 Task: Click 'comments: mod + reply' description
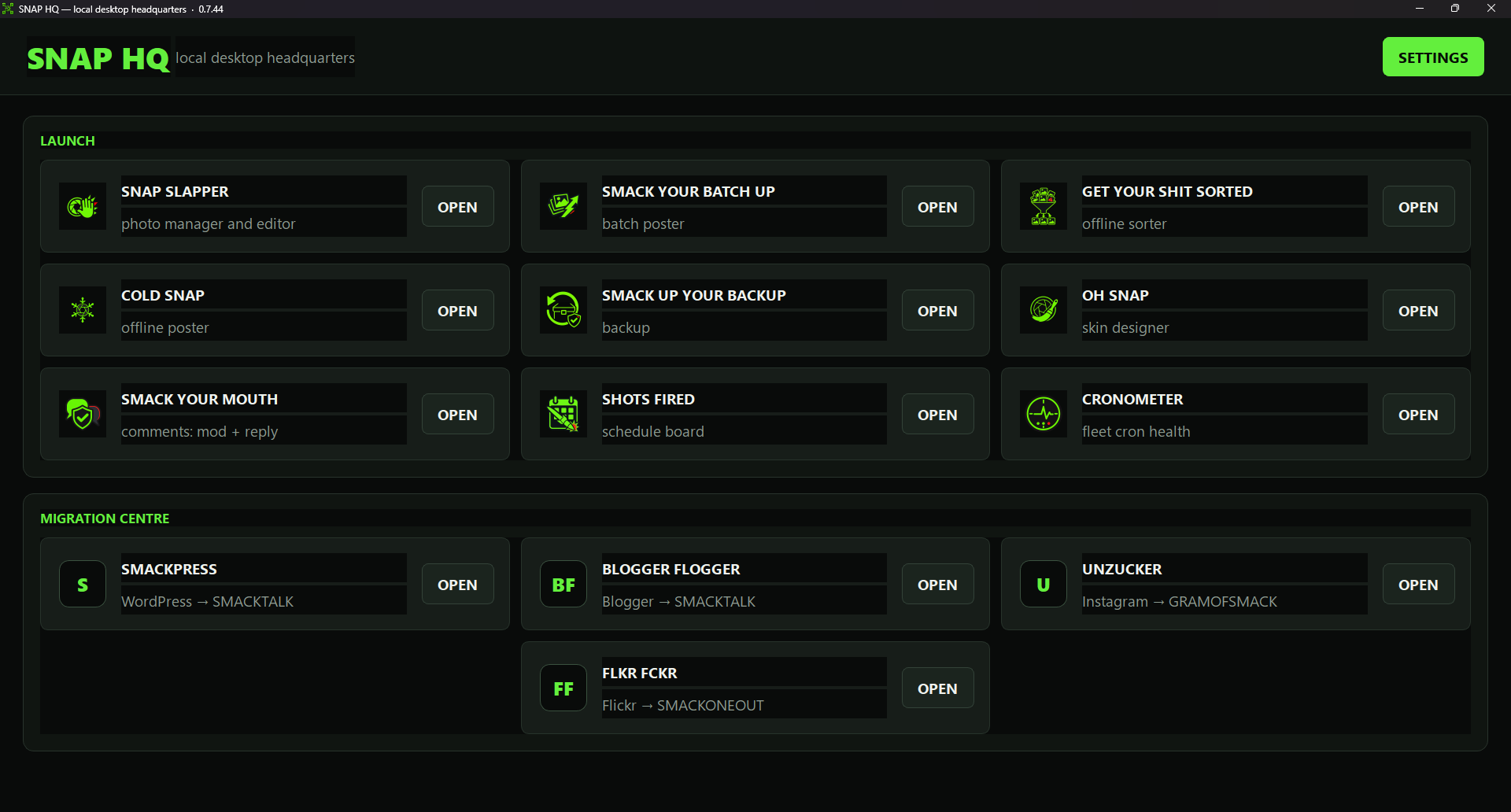(x=200, y=431)
